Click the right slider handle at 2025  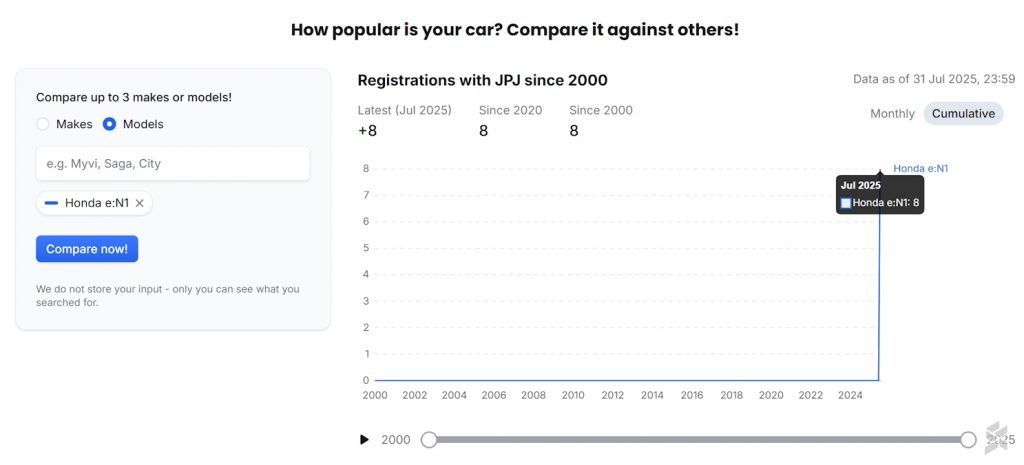pyautogui.click(x=968, y=440)
